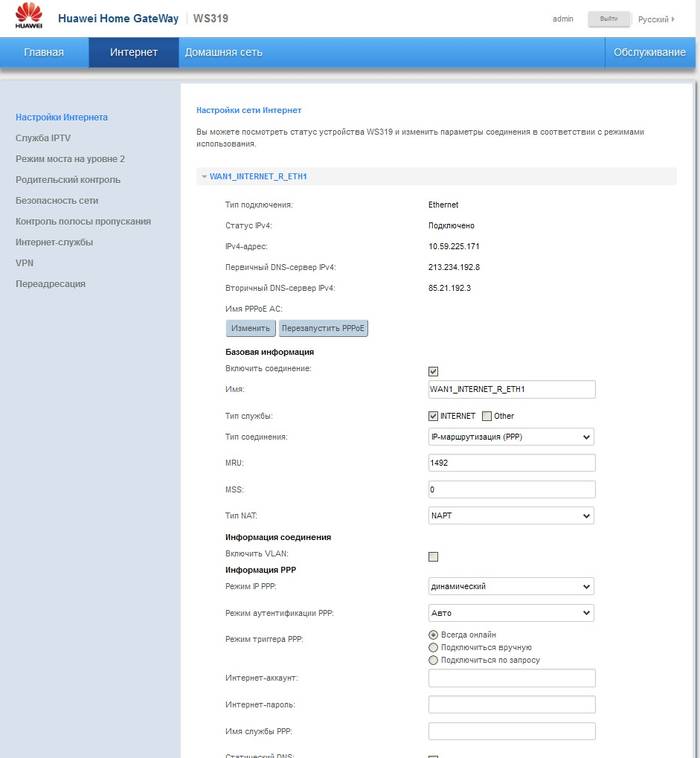The width and height of the screenshot is (700, 758).
Task: Select Подключиться вручную radio option
Action: tap(433, 647)
